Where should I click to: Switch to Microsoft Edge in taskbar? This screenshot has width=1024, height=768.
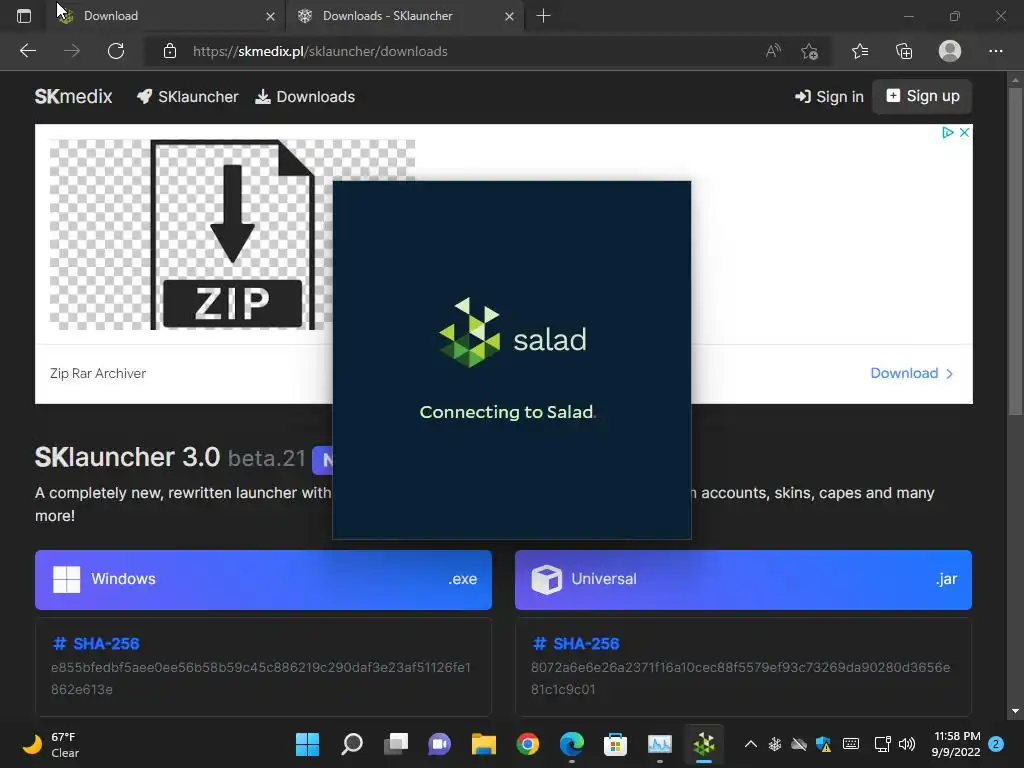click(x=571, y=744)
